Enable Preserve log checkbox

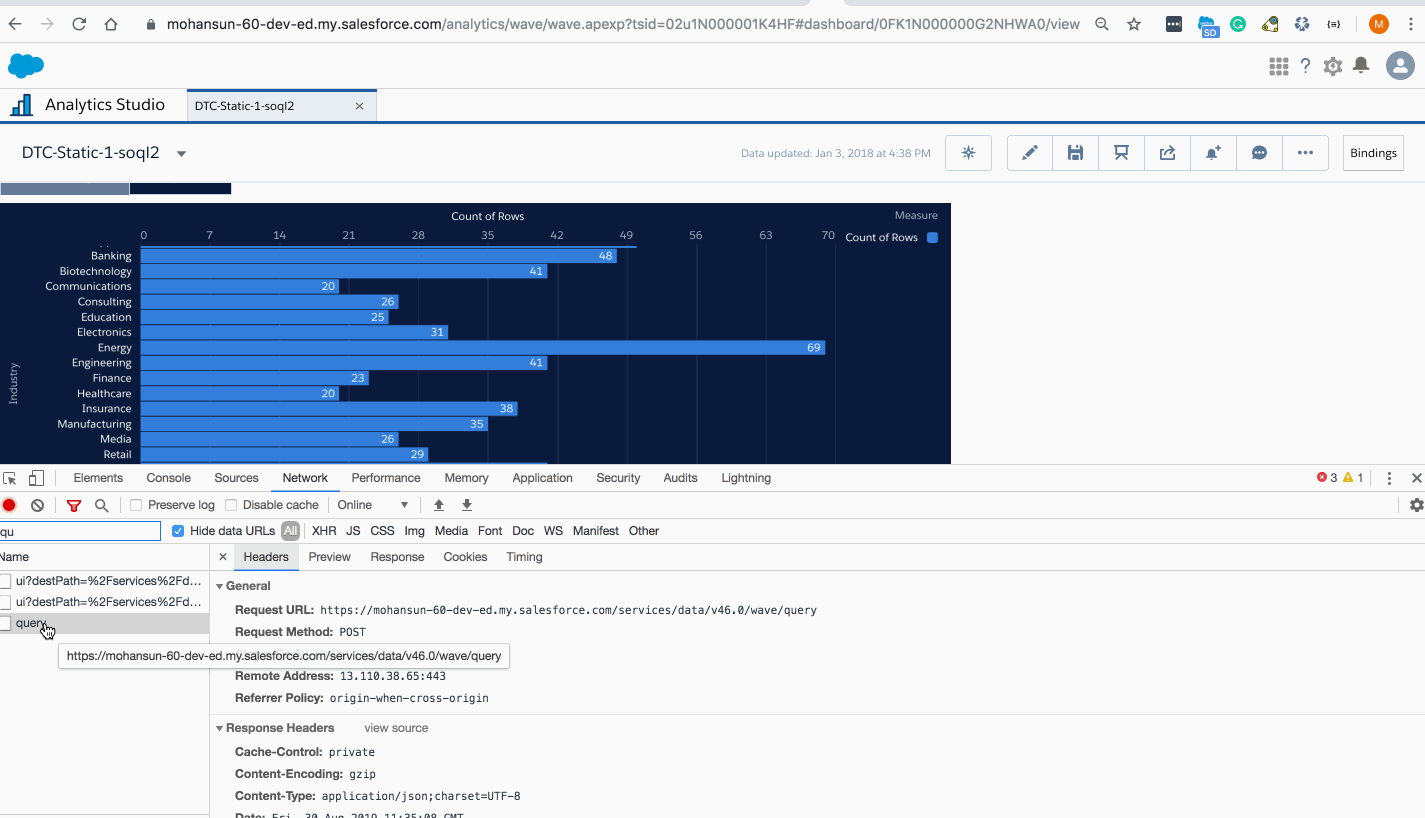point(136,505)
